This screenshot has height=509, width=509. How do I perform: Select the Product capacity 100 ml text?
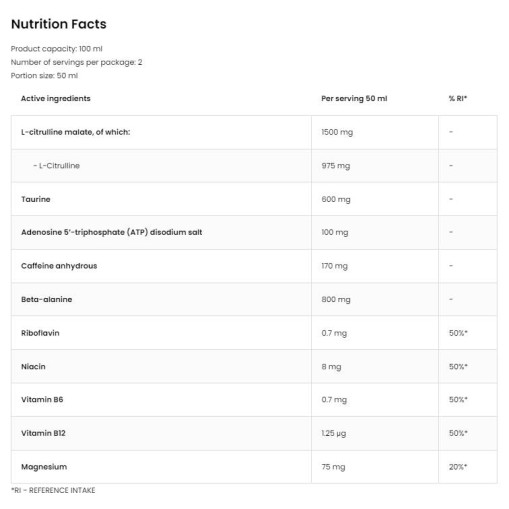click(57, 49)
